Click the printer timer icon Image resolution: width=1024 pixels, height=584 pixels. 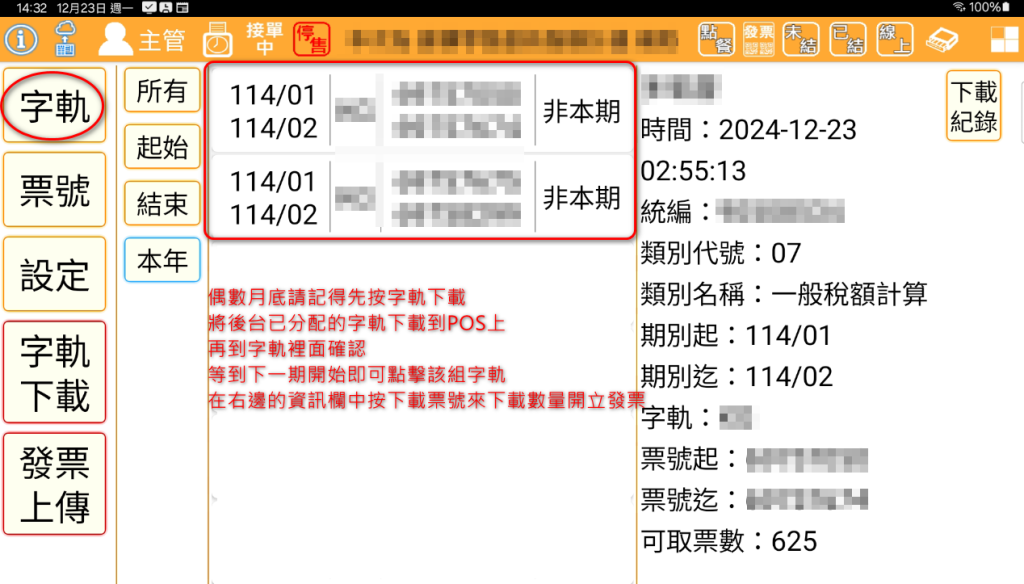[x=217, y=39]
